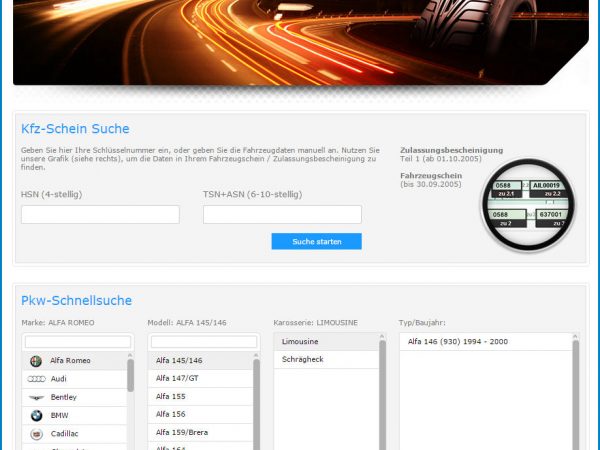Select the Alfa Romeo logo icon
This screenshot has height=450, width=600.
[36, 361]
